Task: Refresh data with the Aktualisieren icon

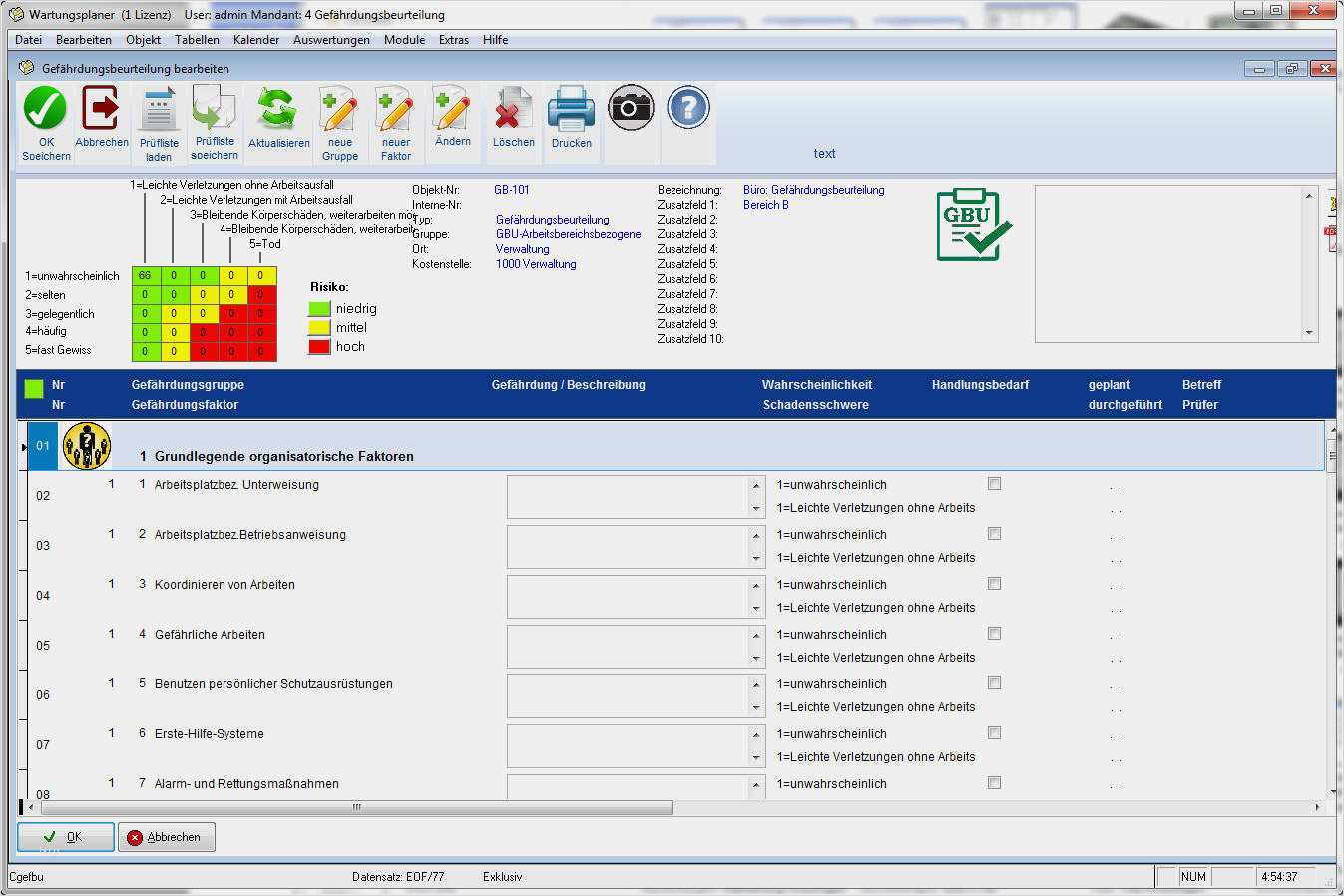Action: pos(278,109)
